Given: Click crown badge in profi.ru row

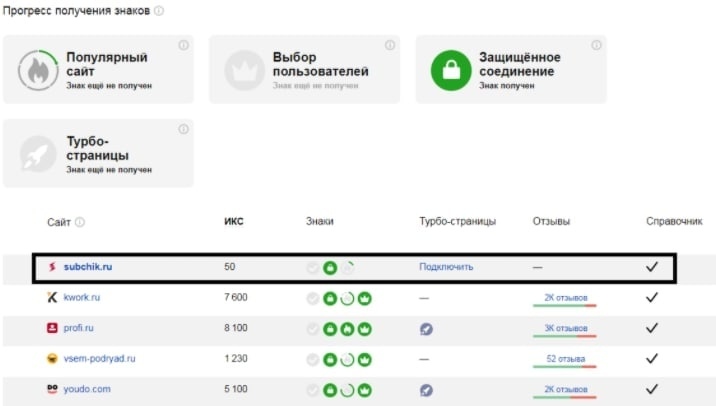Looking at the screenshot, I should [x=364, y=329].
